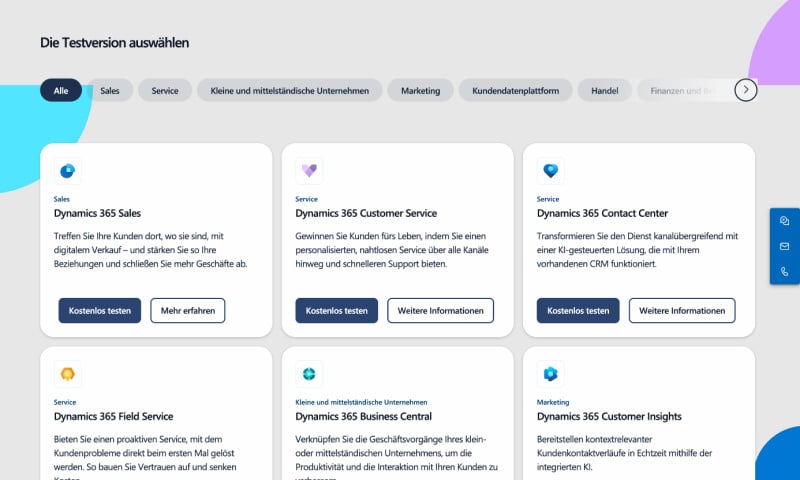This screenshot has width=800, height=480.
Task: Select the Handel filter chip
Action: [604, 90]
